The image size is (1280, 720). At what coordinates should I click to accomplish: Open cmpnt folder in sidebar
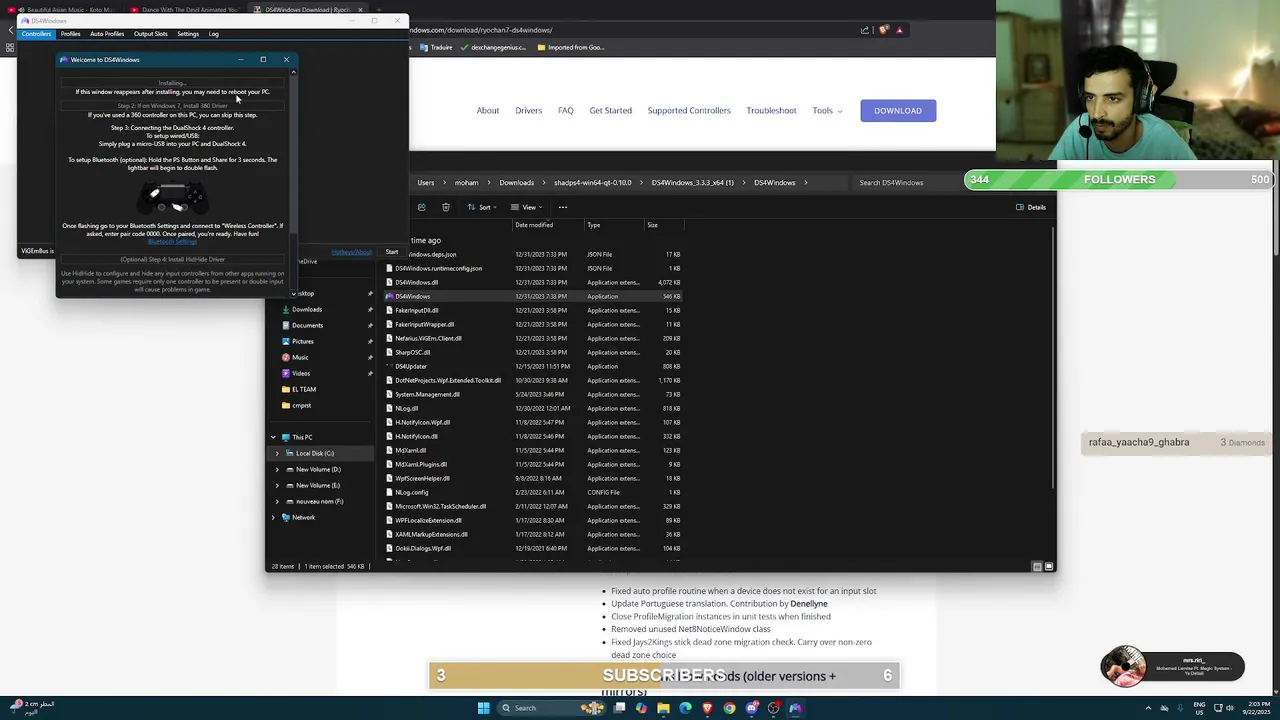(301, 405)
